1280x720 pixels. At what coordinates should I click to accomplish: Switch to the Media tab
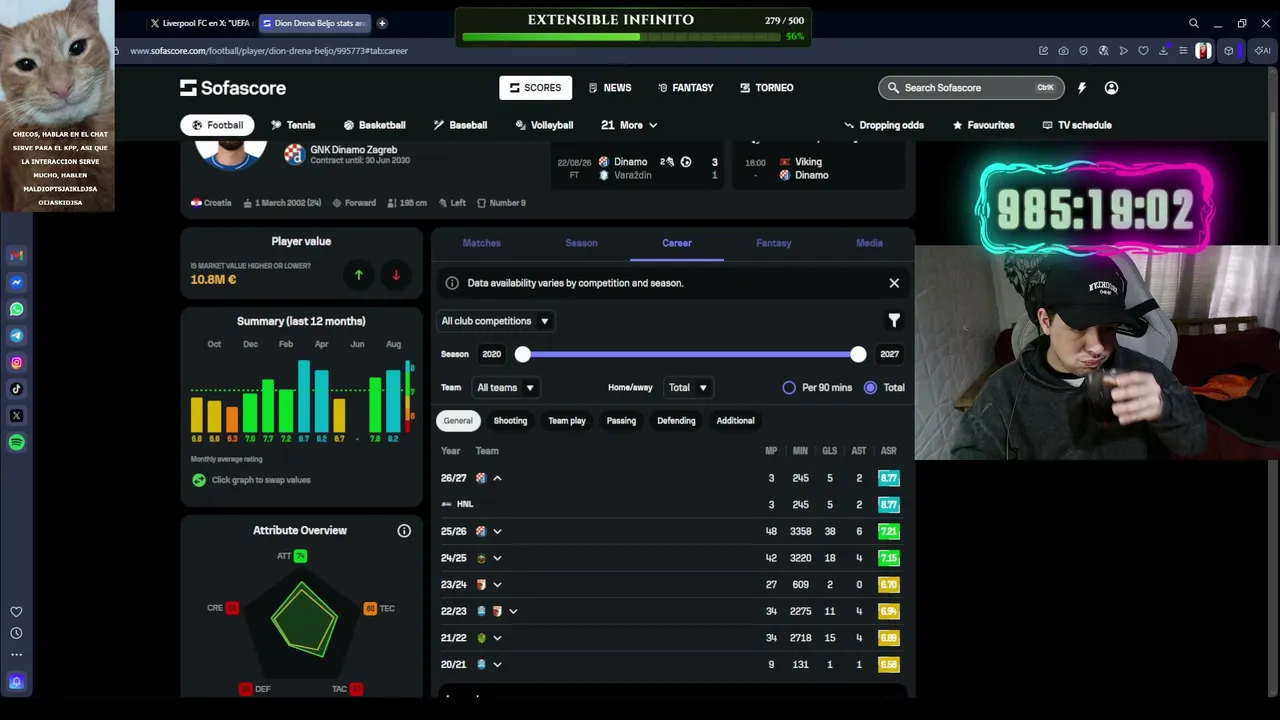tap(869, 243)
